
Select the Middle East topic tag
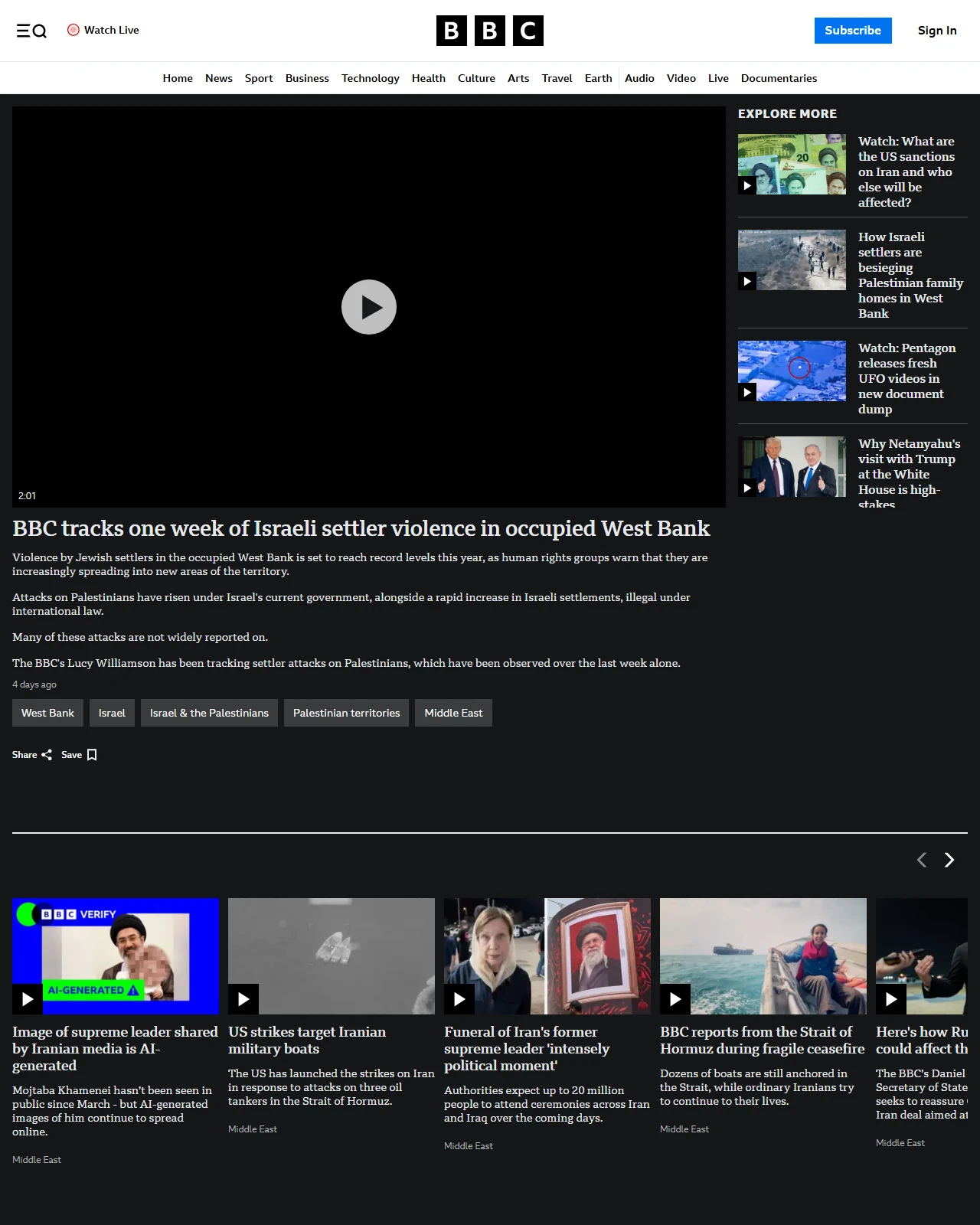(453, 713)
